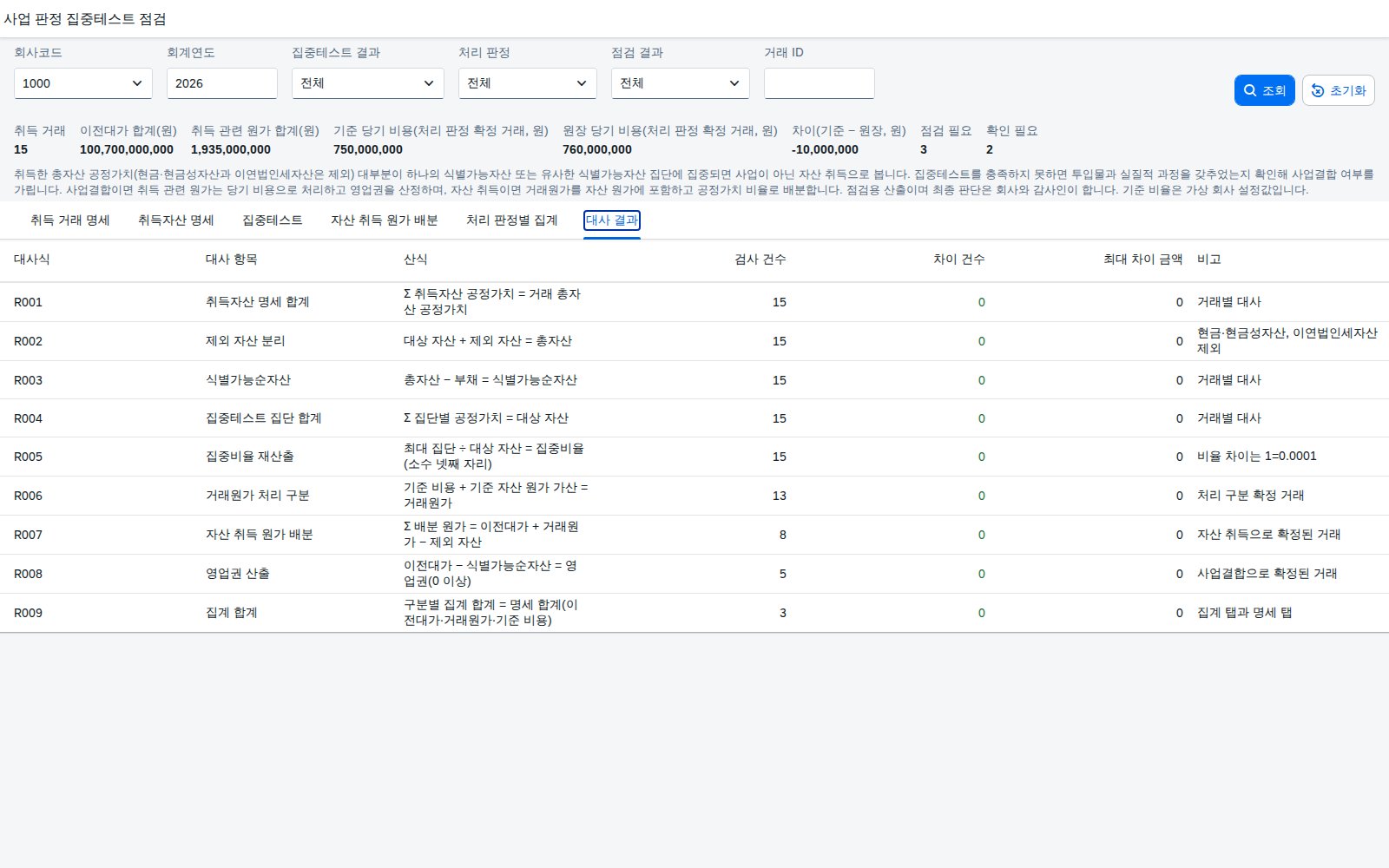Click note 비율 차이는 1=0.0001
This screenshot has height=868, width=1389.
(x=1257, y=457)
